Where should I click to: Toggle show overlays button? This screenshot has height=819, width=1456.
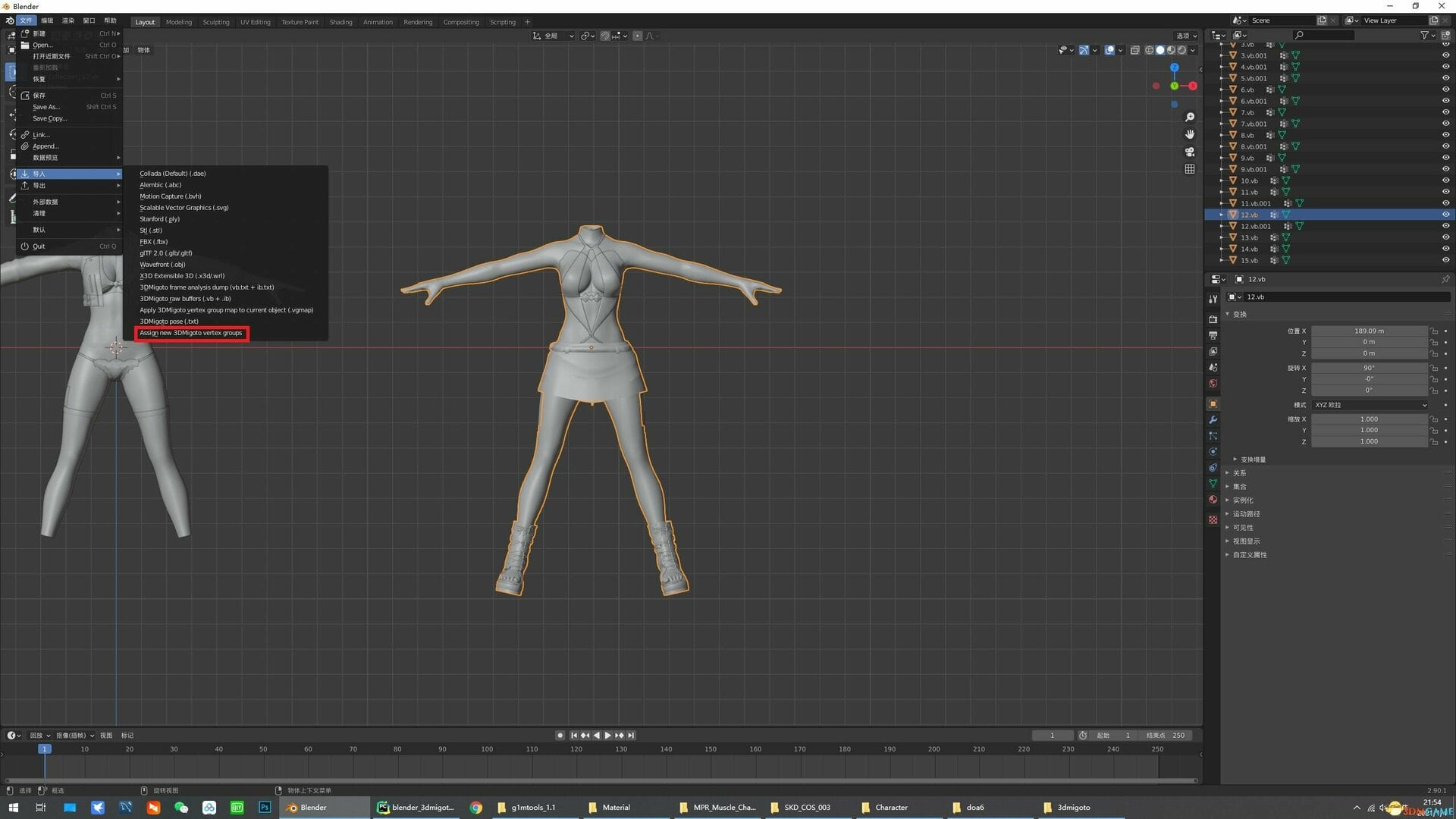1109,50
